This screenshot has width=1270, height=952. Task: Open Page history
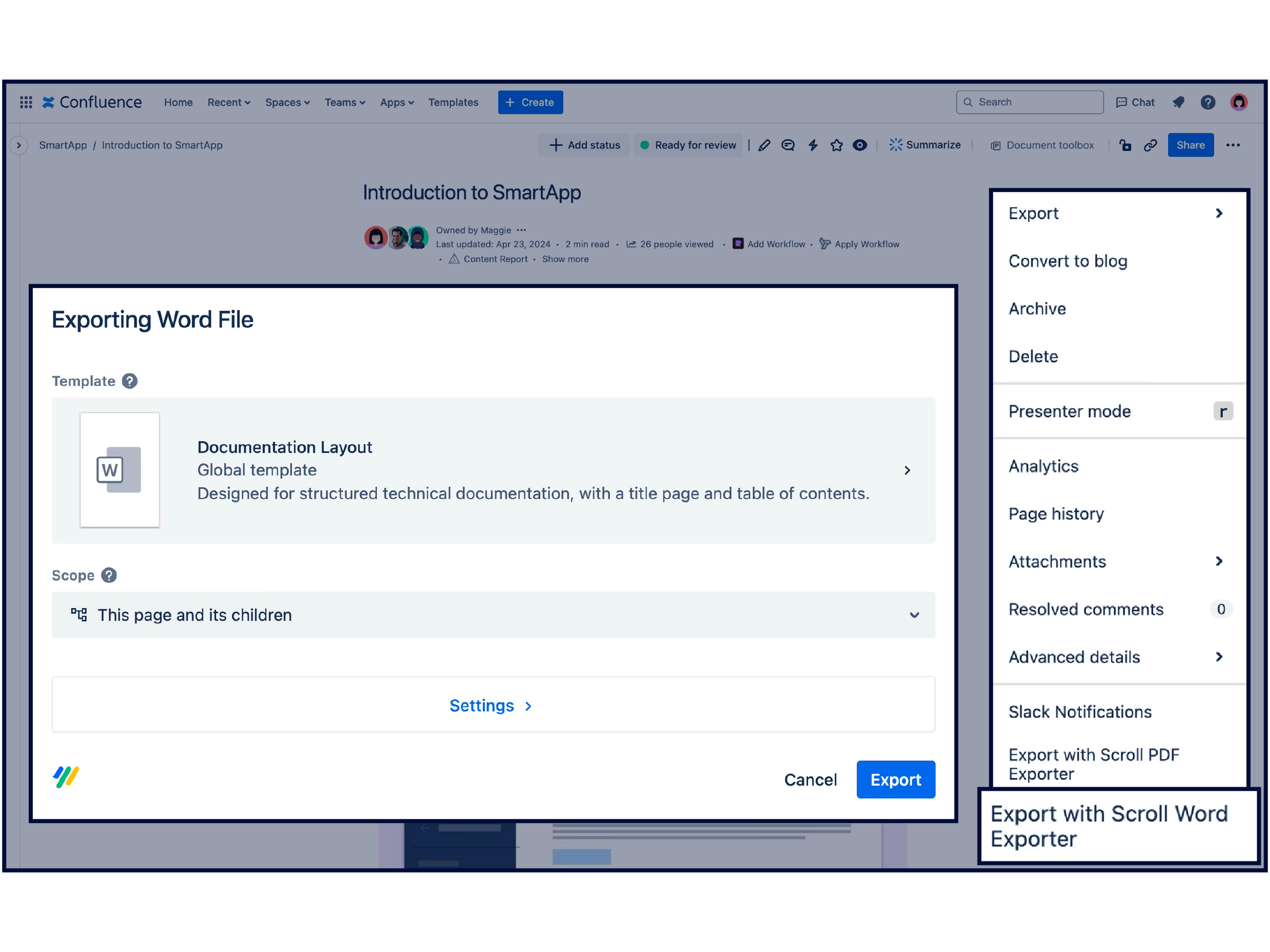(1119, 513)
